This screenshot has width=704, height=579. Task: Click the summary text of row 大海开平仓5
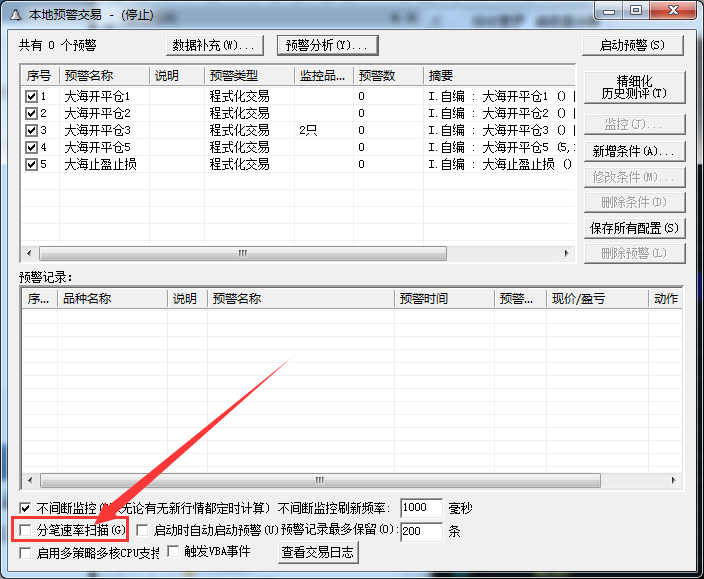pyautogui.click(x=502, y=147)
